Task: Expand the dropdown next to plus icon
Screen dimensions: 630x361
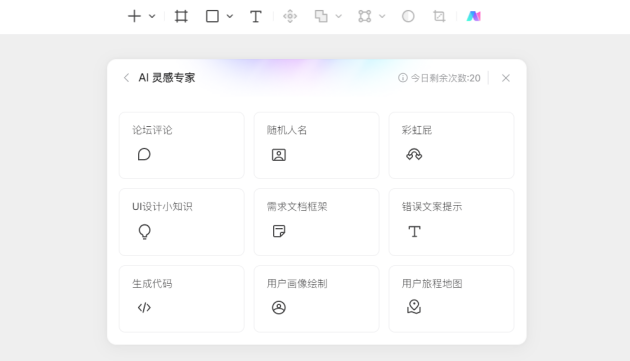Action: [152, 16]
